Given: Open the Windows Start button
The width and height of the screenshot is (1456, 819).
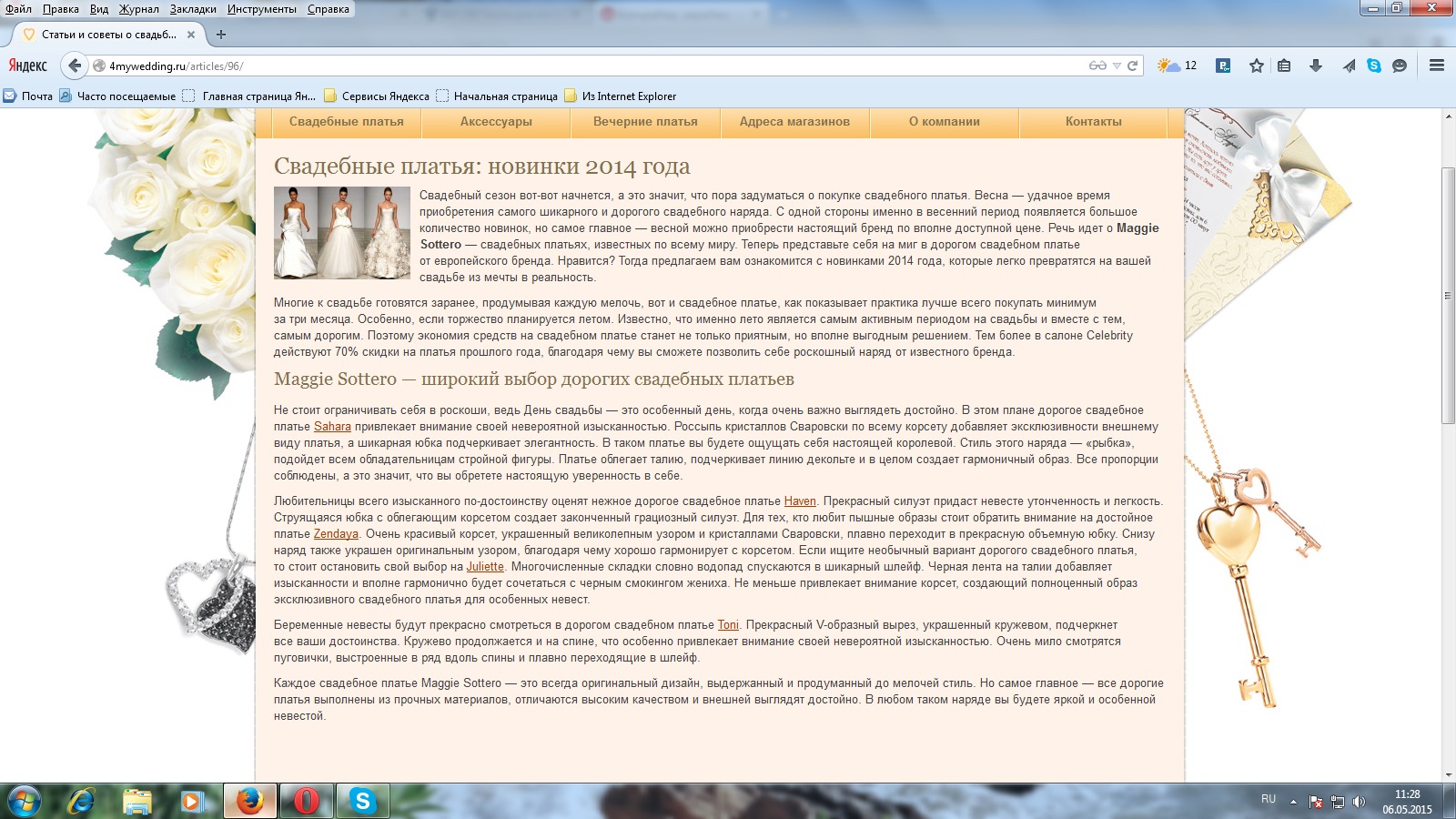Looking at the screenshot, I should pyautogui.click(x=24, y=801).
